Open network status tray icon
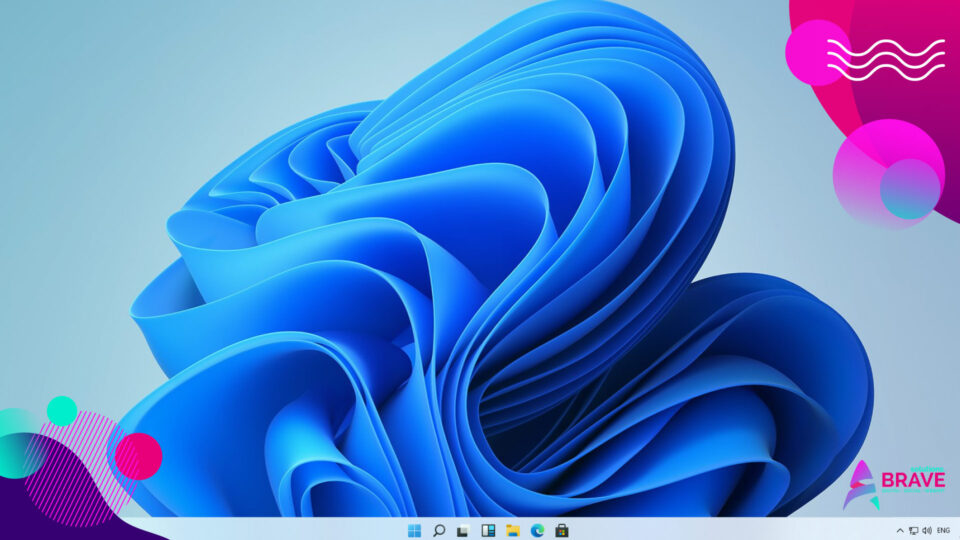The height and width of the screenshot is (540, 960). pyautogui.click(x=913, y=531)
